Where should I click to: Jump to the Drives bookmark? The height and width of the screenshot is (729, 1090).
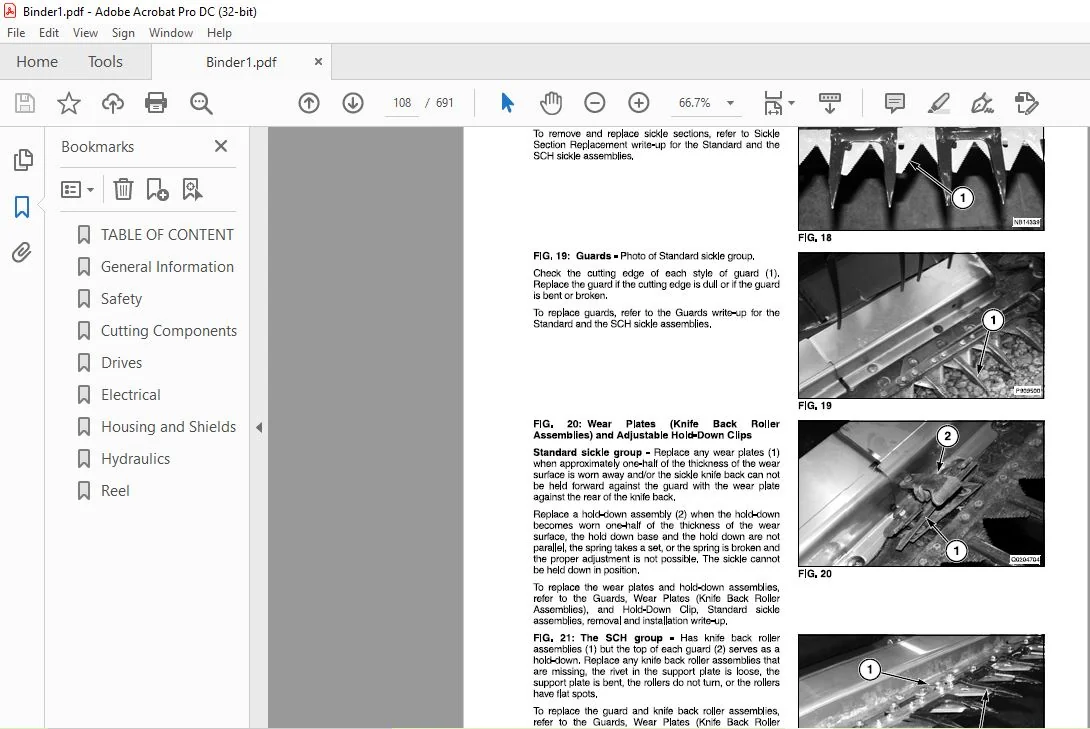[122, 363]
